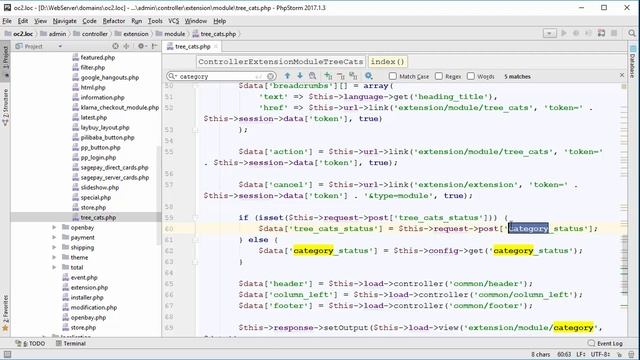Open Project panel settings gear
Image resolution: width=640 pixels, height=360 pixels.
point(141,46)
